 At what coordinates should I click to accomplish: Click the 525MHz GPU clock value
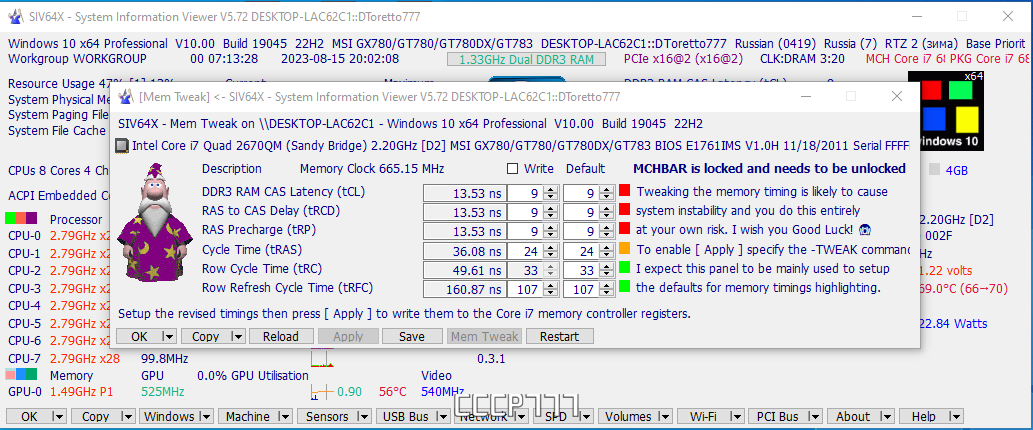point(163,392)
